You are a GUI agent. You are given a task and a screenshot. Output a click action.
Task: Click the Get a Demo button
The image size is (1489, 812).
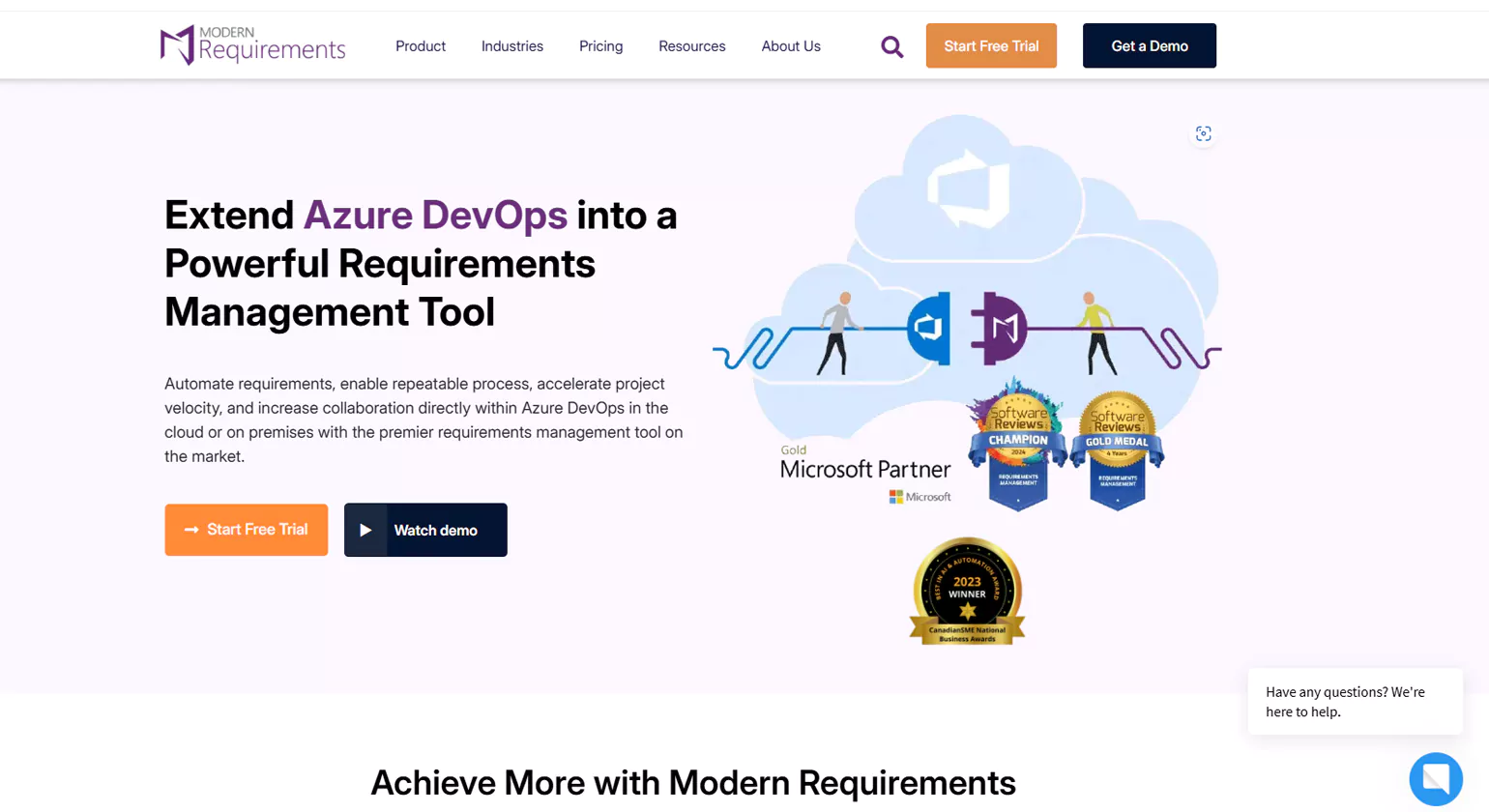(1149, 45)
